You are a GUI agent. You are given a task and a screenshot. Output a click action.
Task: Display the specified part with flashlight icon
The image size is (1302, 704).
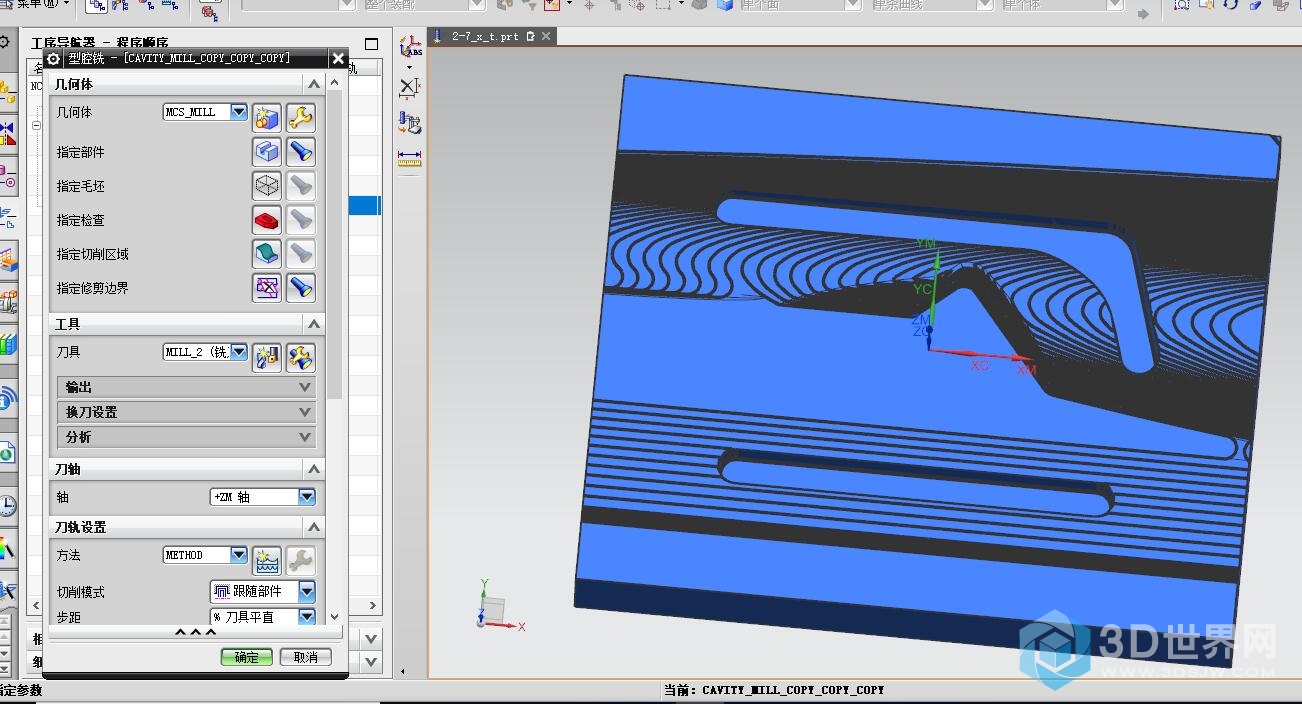pos(300,152)
